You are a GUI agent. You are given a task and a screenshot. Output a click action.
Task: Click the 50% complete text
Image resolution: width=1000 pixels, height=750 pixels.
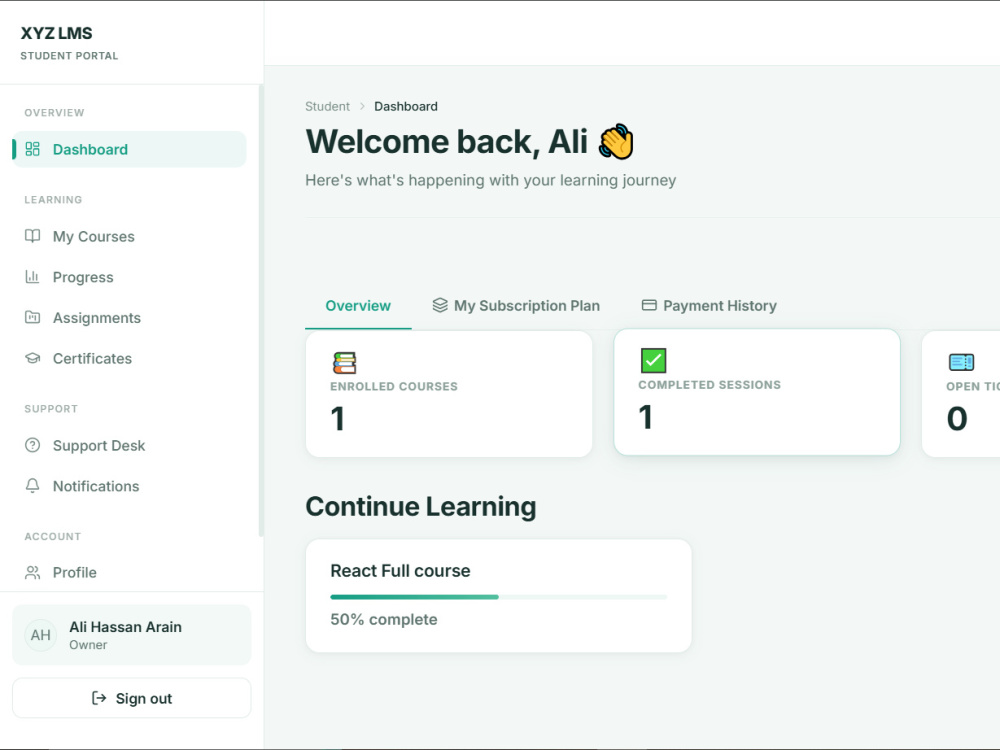point(384,619)
